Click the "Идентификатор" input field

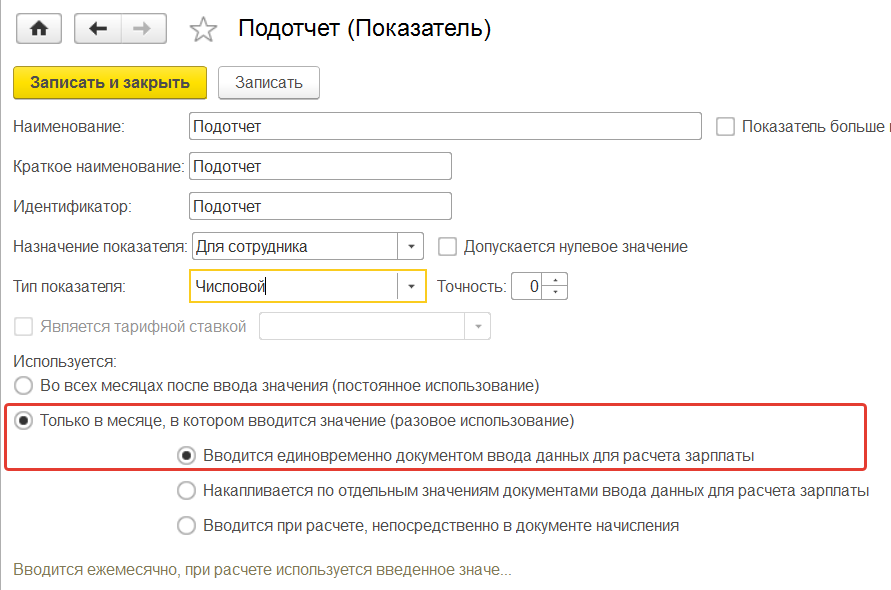(x=320, y=206)
